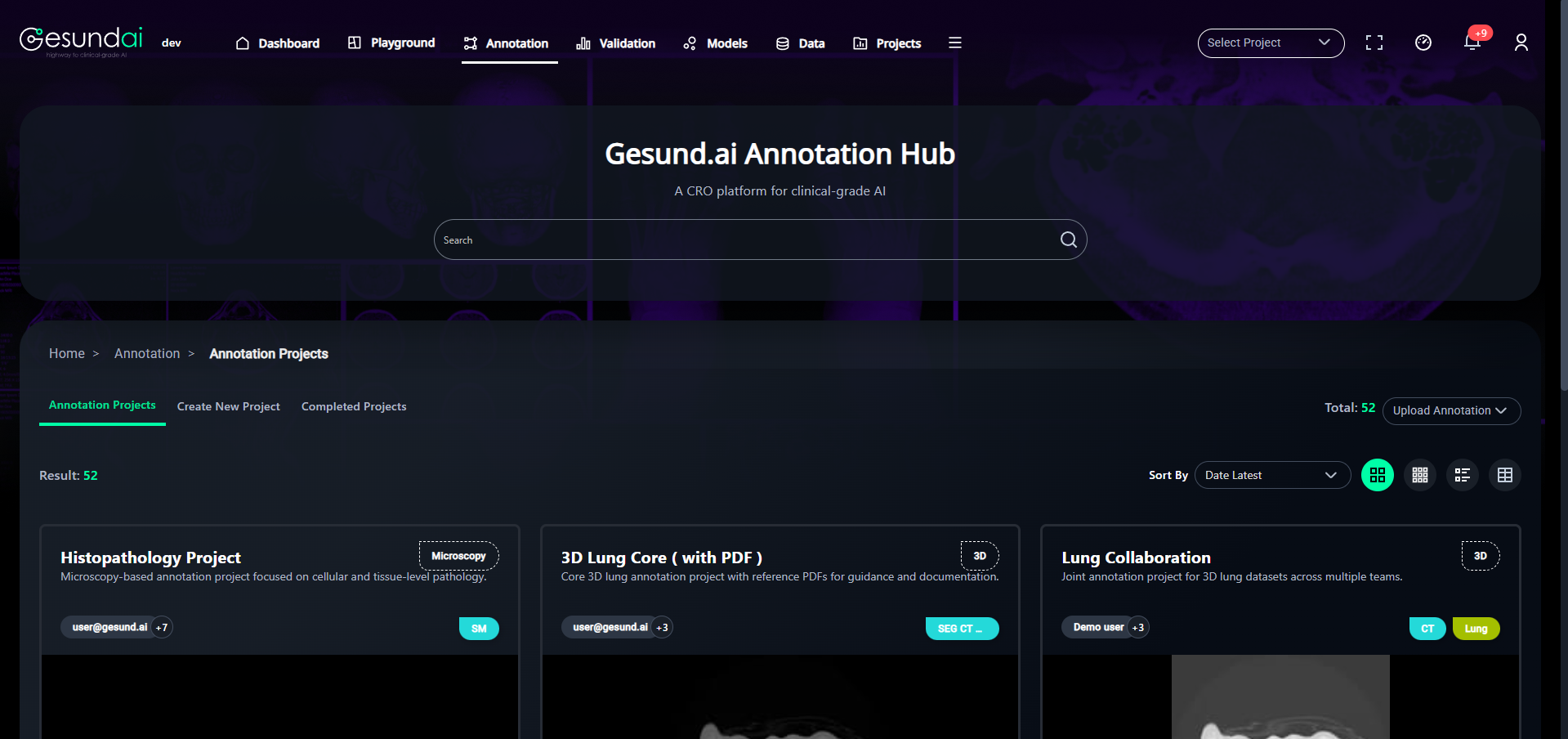Click the CT tag on Lung Collaboration

pyautogui.click(x=1427, y=629)
